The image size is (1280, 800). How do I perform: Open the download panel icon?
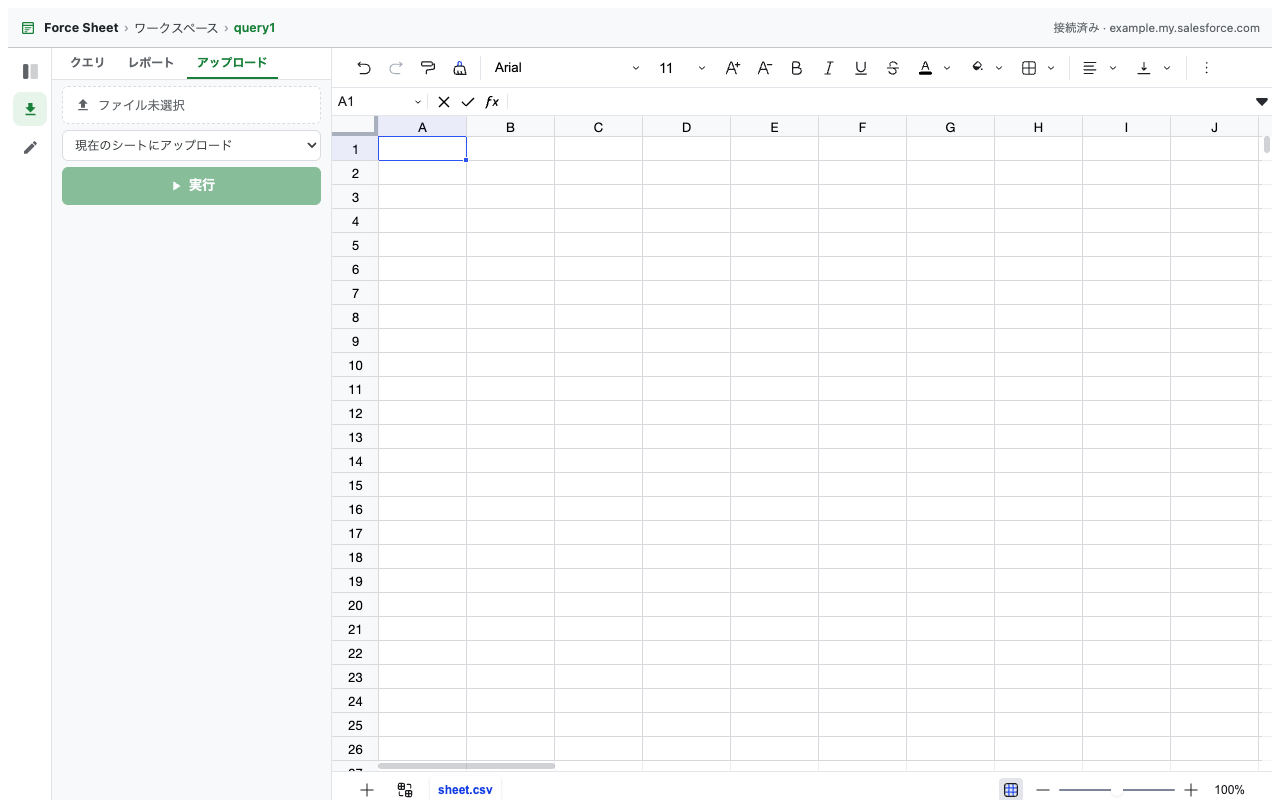tap(30, 109)
